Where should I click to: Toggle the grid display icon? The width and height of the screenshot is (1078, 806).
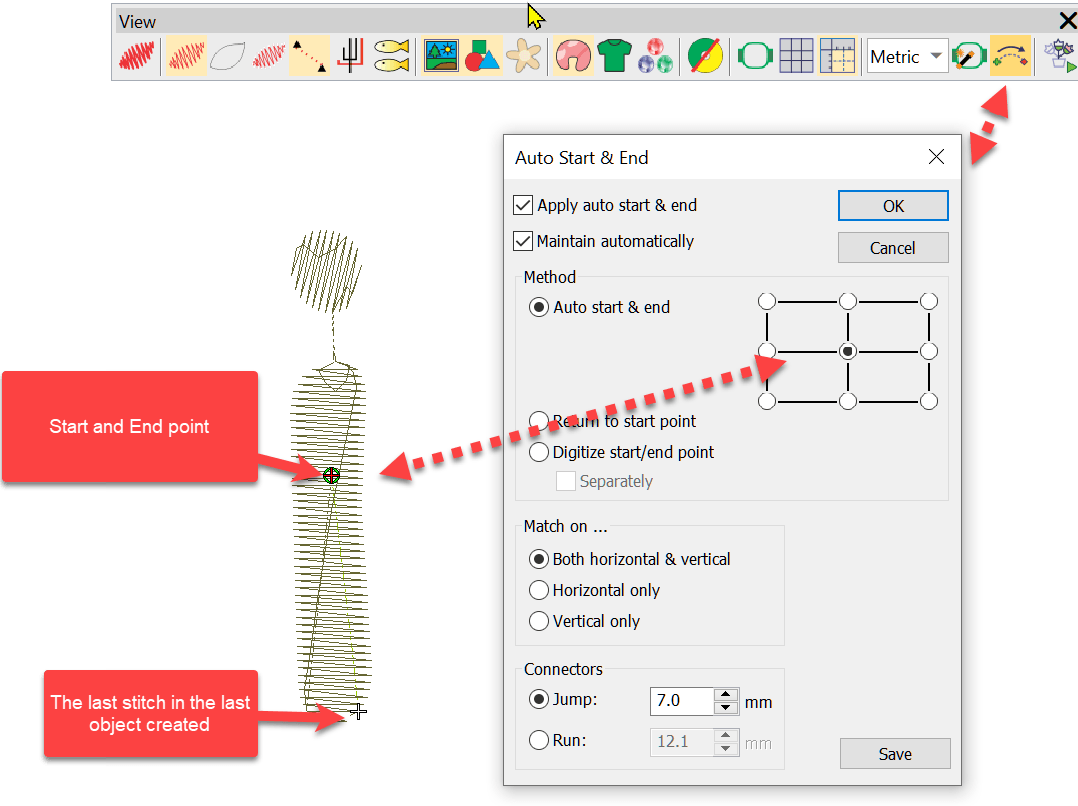pos(796,57)
